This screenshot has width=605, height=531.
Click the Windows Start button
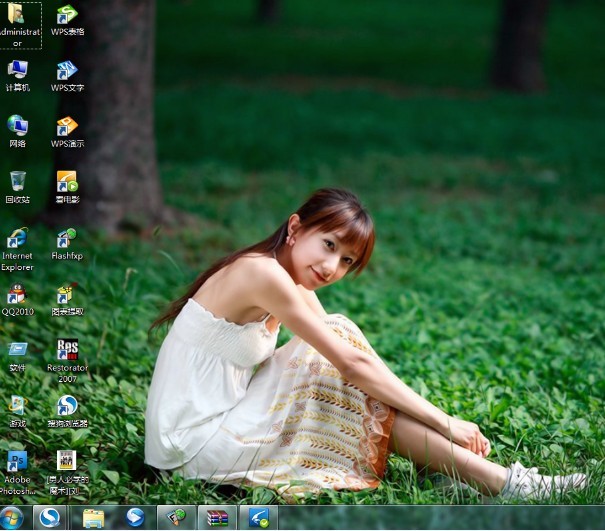coord(12,518)
